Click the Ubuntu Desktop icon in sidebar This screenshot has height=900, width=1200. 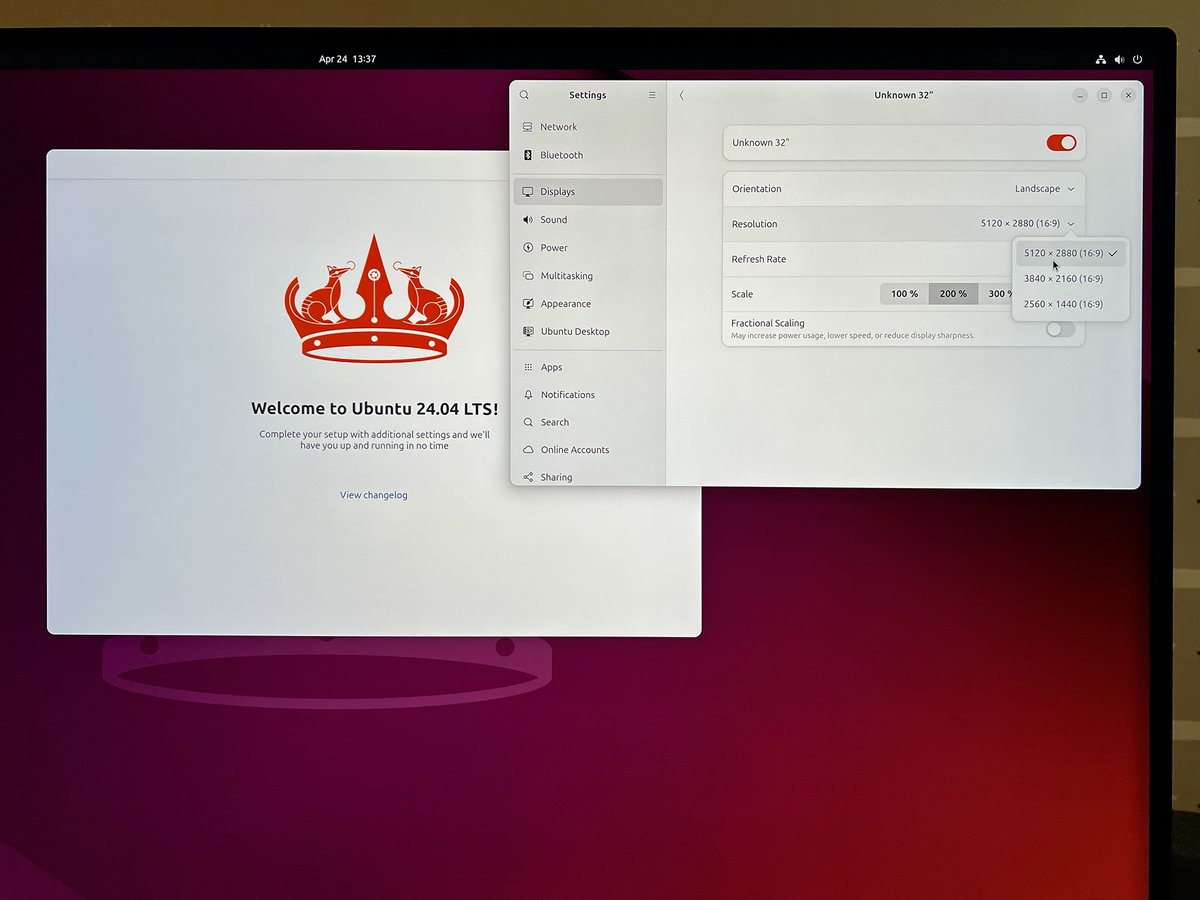528,331
